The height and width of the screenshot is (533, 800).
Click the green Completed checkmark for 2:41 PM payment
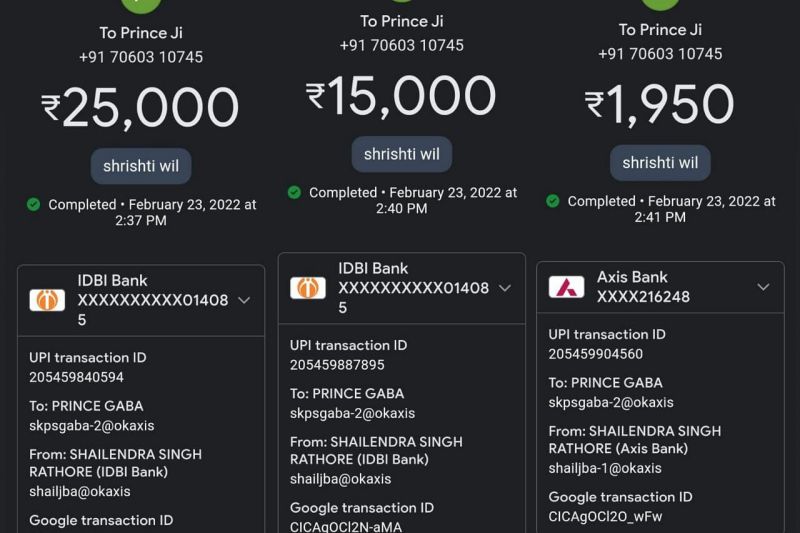[553, 201]
